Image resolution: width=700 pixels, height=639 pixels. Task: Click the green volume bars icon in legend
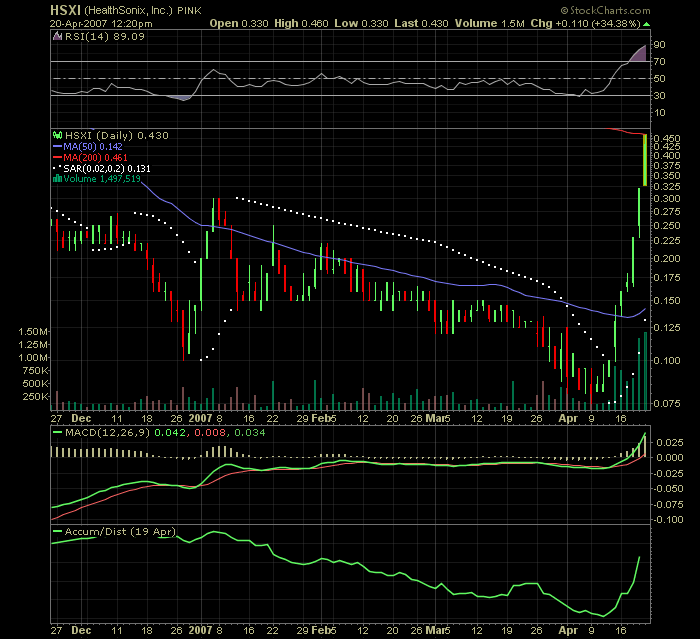(x=57, y=179)
